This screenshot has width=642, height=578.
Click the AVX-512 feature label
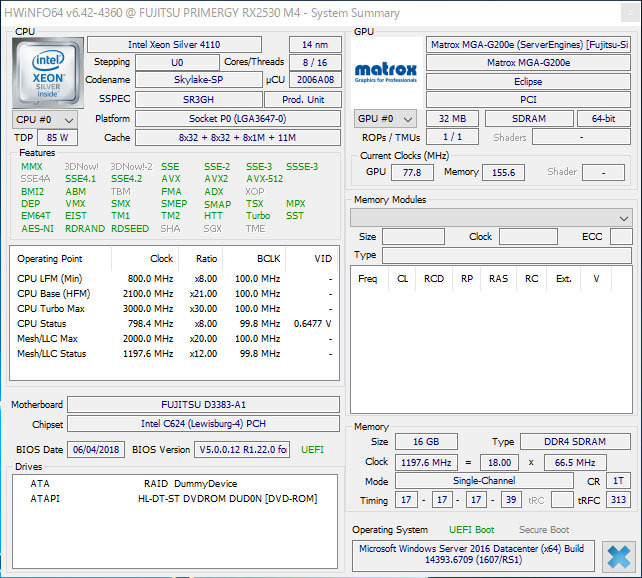[x=264, y=179]
